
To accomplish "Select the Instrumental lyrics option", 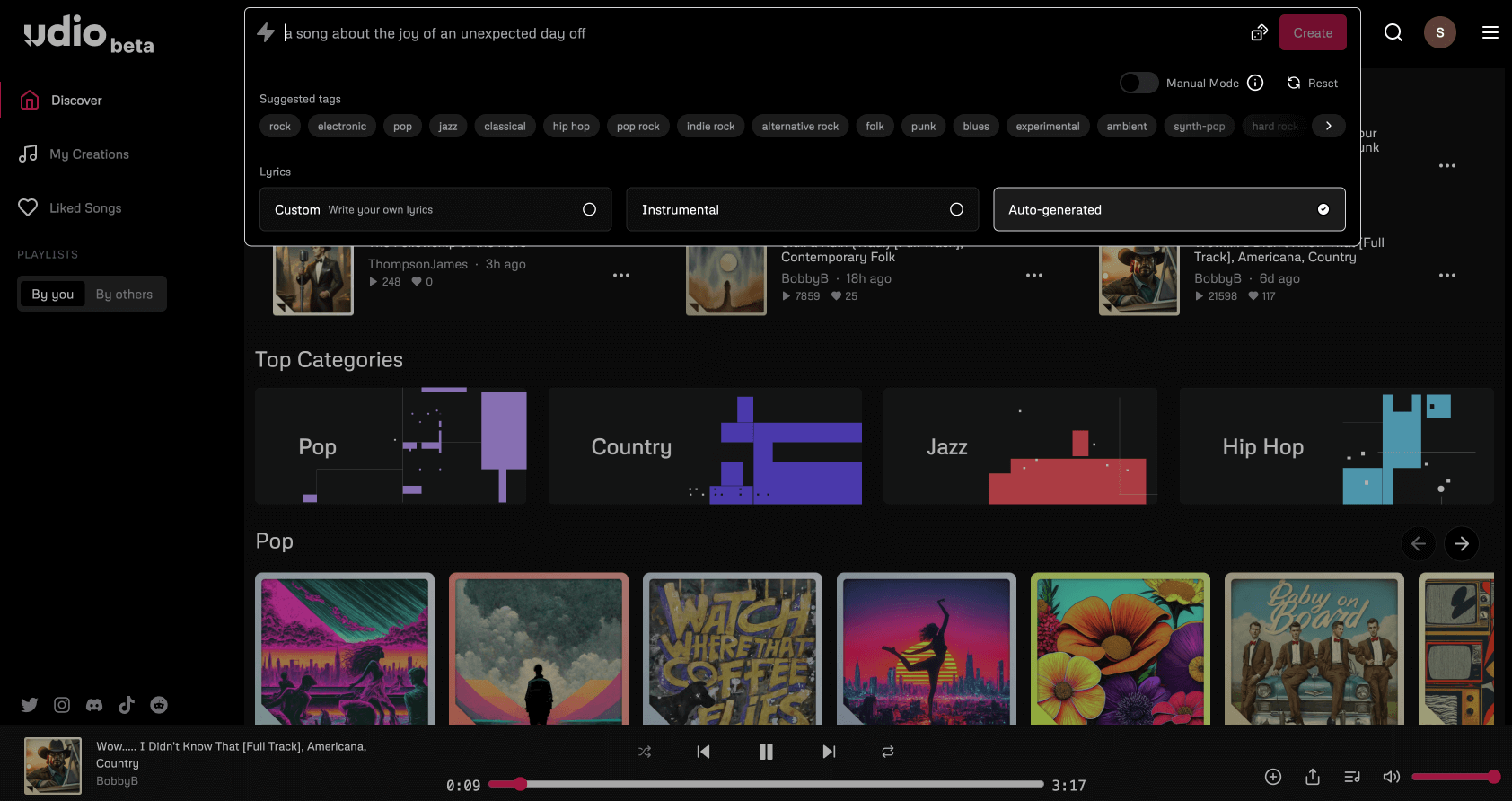I will (802, 209).
